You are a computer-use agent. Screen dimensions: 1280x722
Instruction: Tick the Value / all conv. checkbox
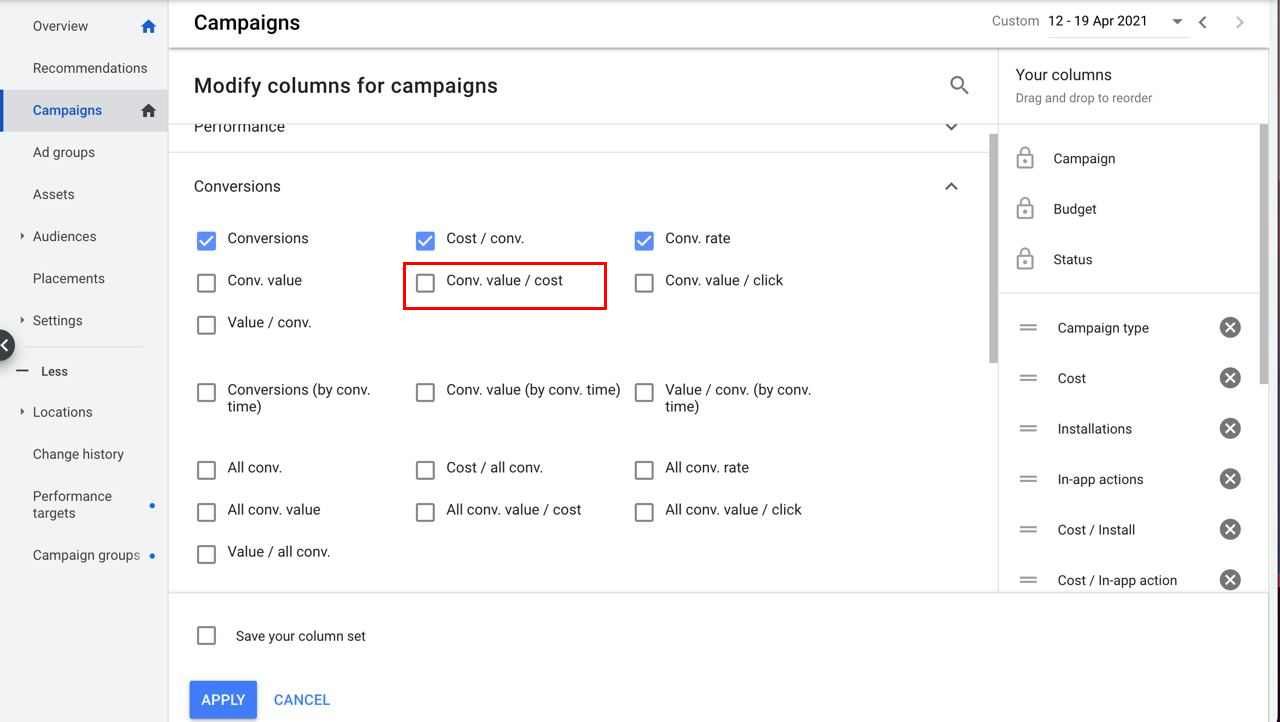tap(206, 554)
